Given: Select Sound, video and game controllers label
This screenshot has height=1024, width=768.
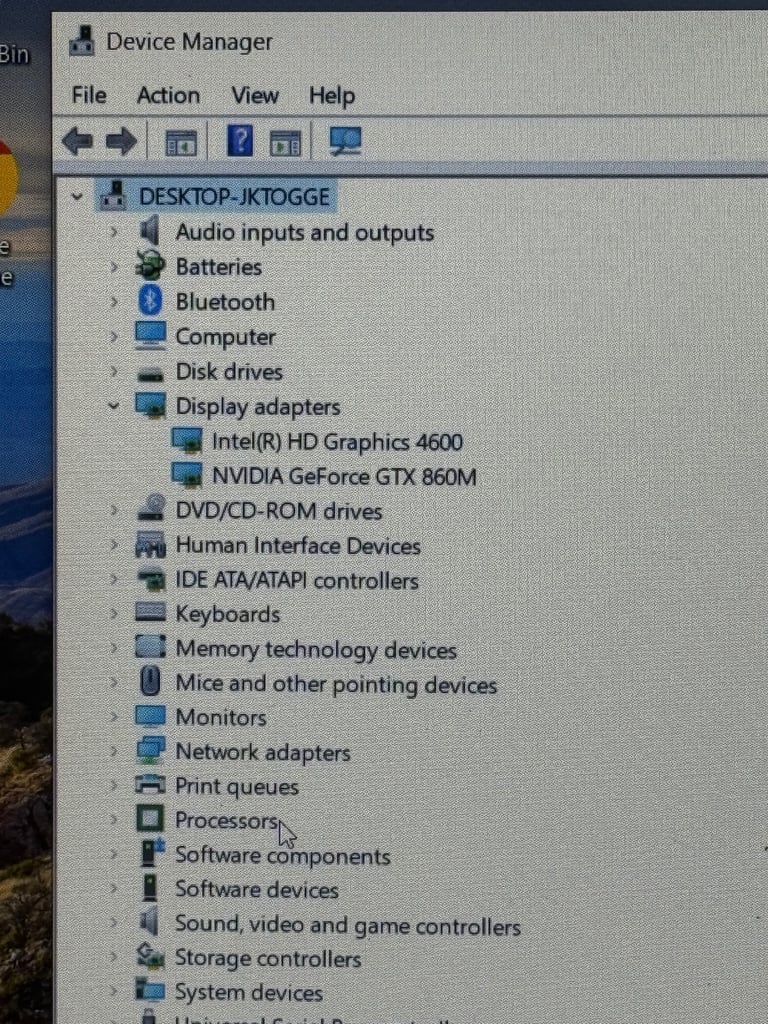Looking at the screenshot, I should pos(347,925).
